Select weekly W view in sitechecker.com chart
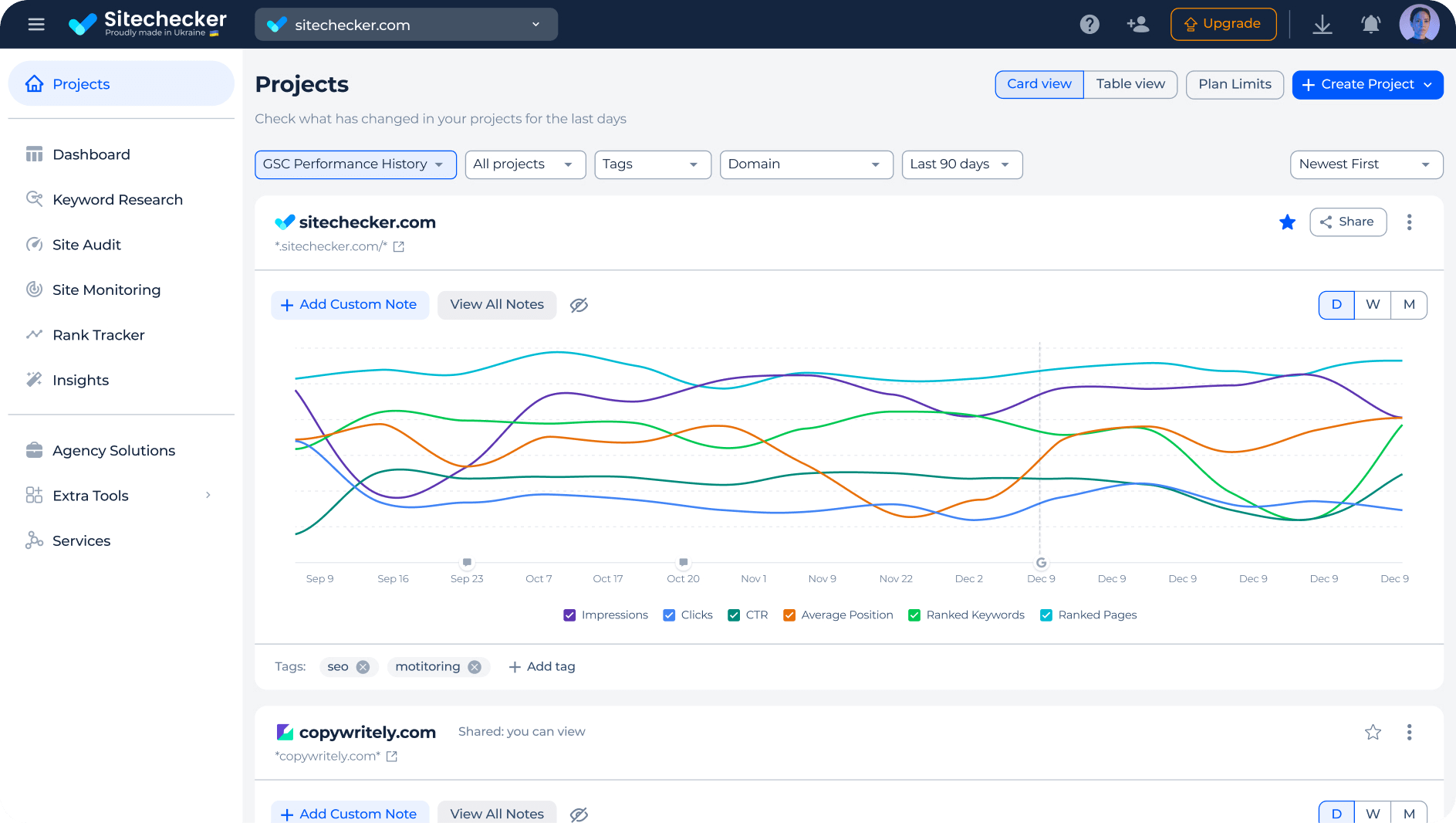This screenshot has width=1456, height=823. [x=1373, y=305]
